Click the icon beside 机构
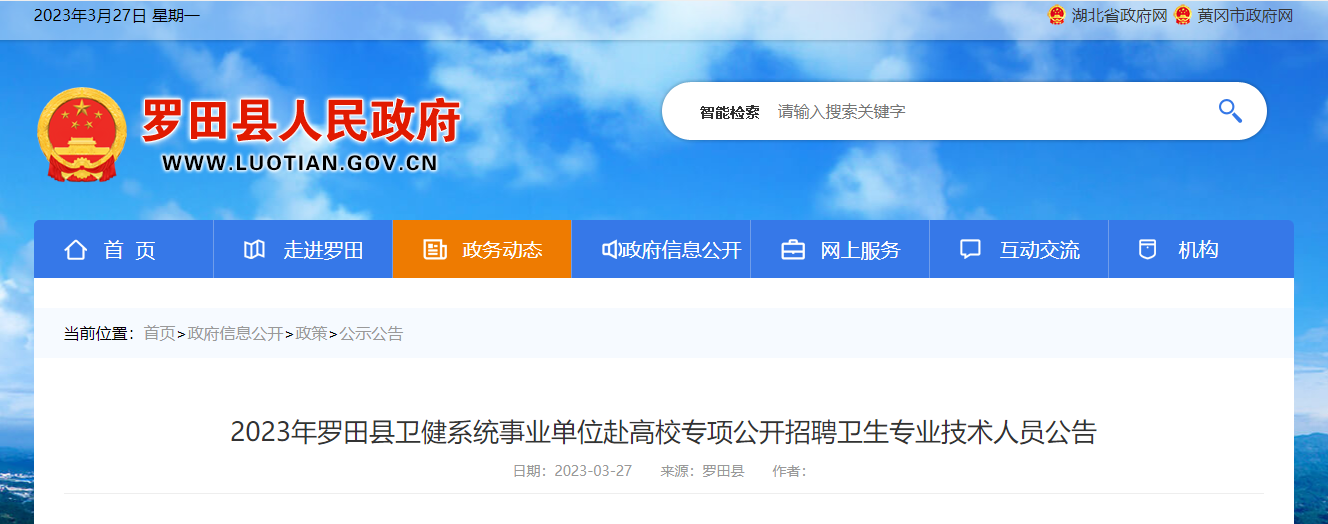This screenshot has height=524, width=1328. pyautogui.click(x=1148, y=250)
